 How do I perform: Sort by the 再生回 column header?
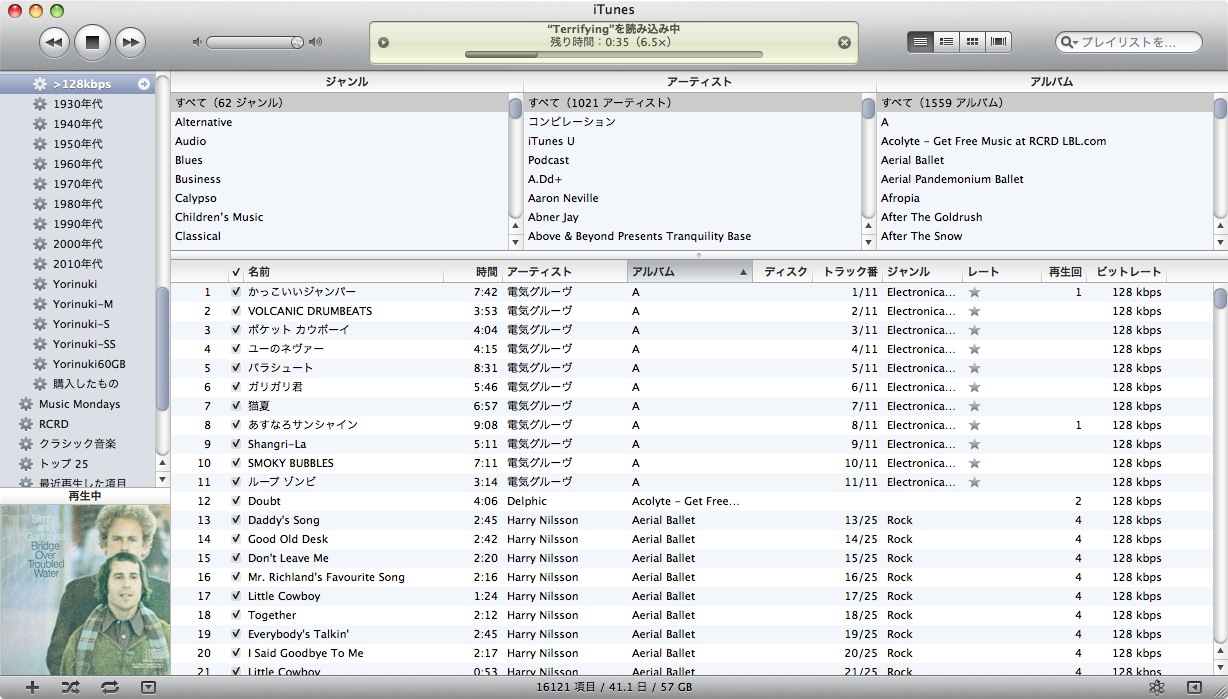[x=1064, y=272]
